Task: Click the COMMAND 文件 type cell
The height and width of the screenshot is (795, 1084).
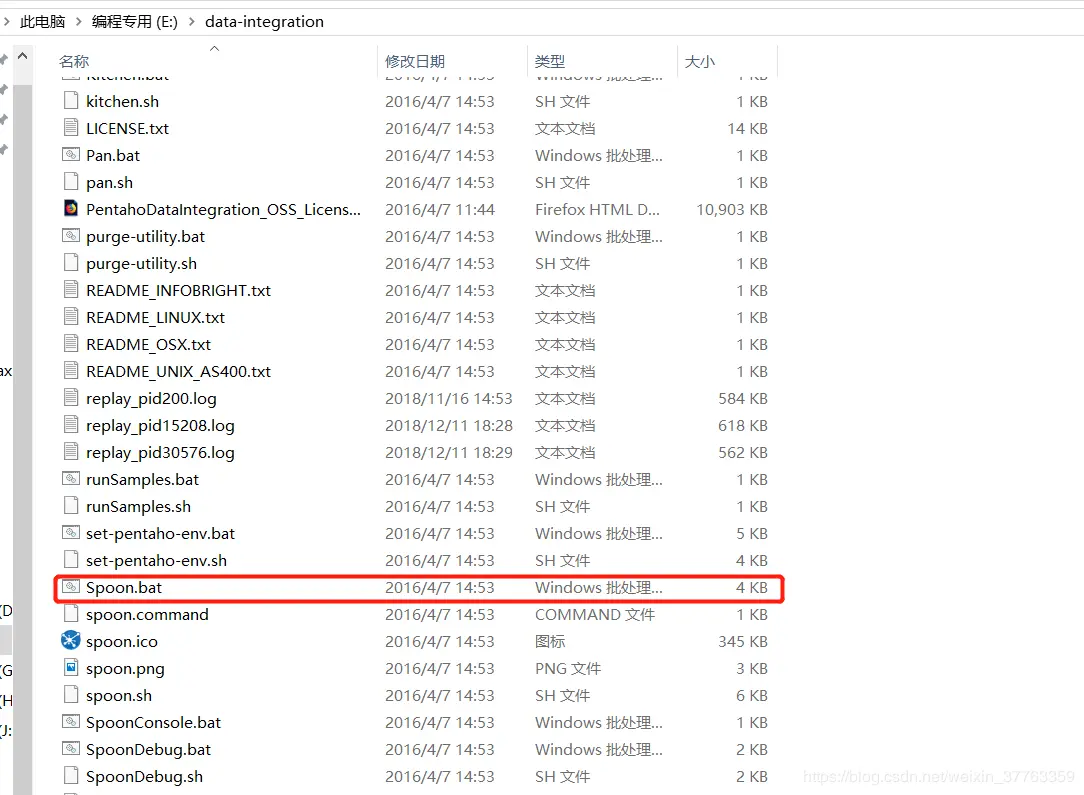Action: point(595,615)
